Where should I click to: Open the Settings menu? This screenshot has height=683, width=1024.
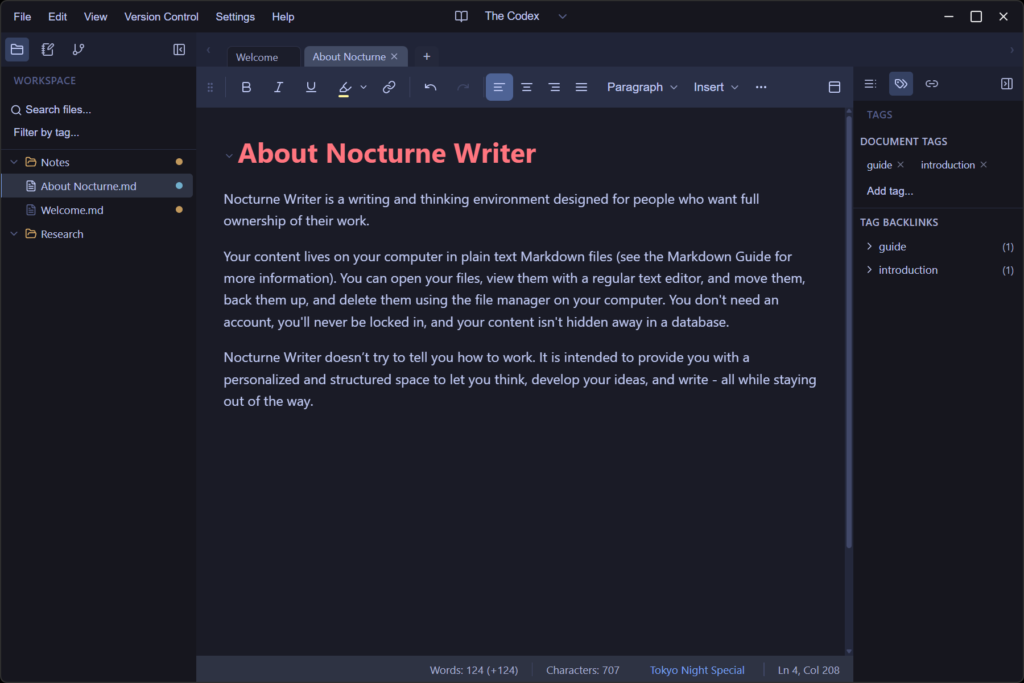point(235,16)
